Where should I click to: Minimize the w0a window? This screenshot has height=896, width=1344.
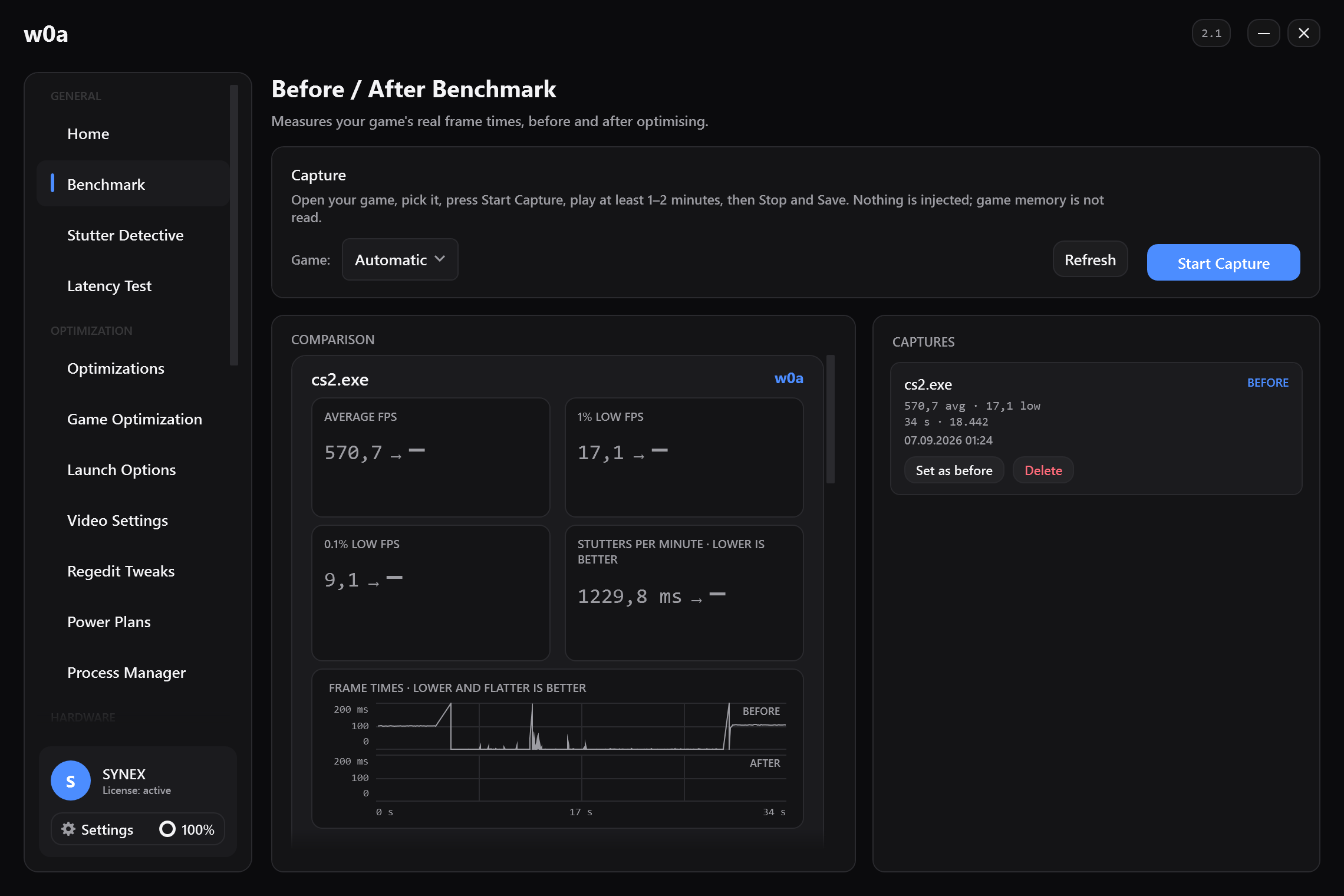tap(1263, 33)
